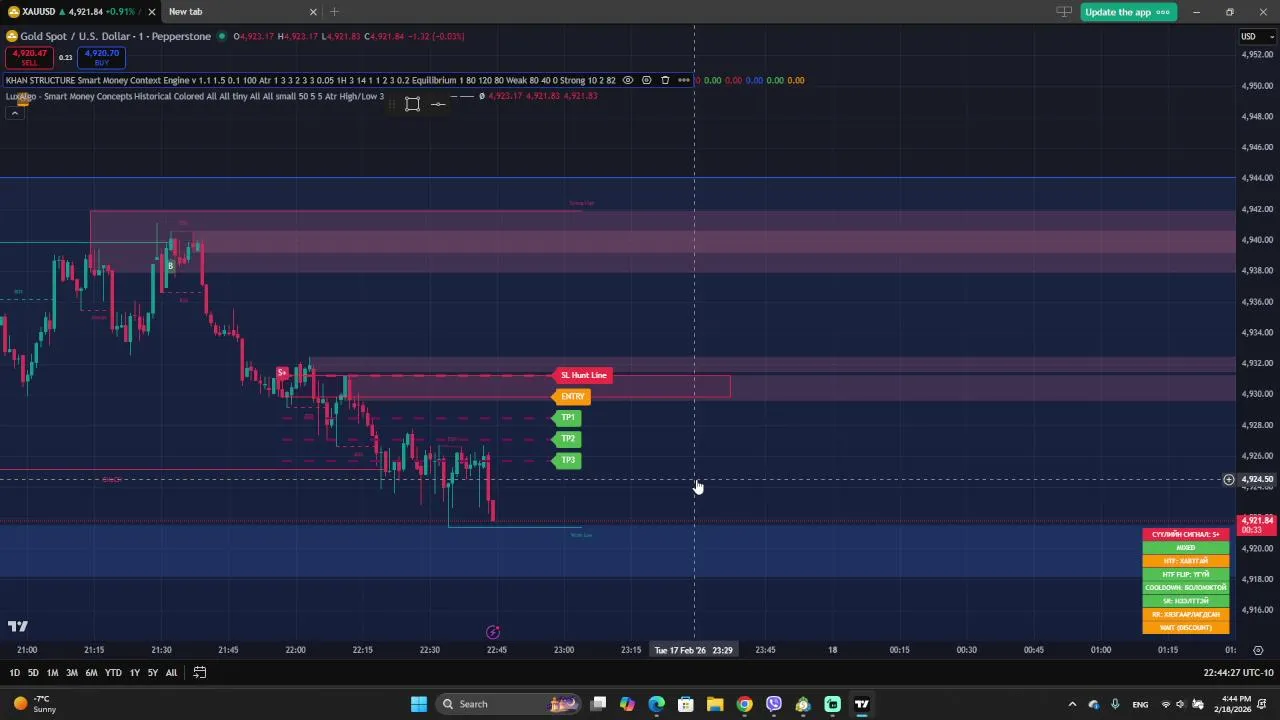
Task: Click the purple lightning event marker
Action: click(492, 632)
